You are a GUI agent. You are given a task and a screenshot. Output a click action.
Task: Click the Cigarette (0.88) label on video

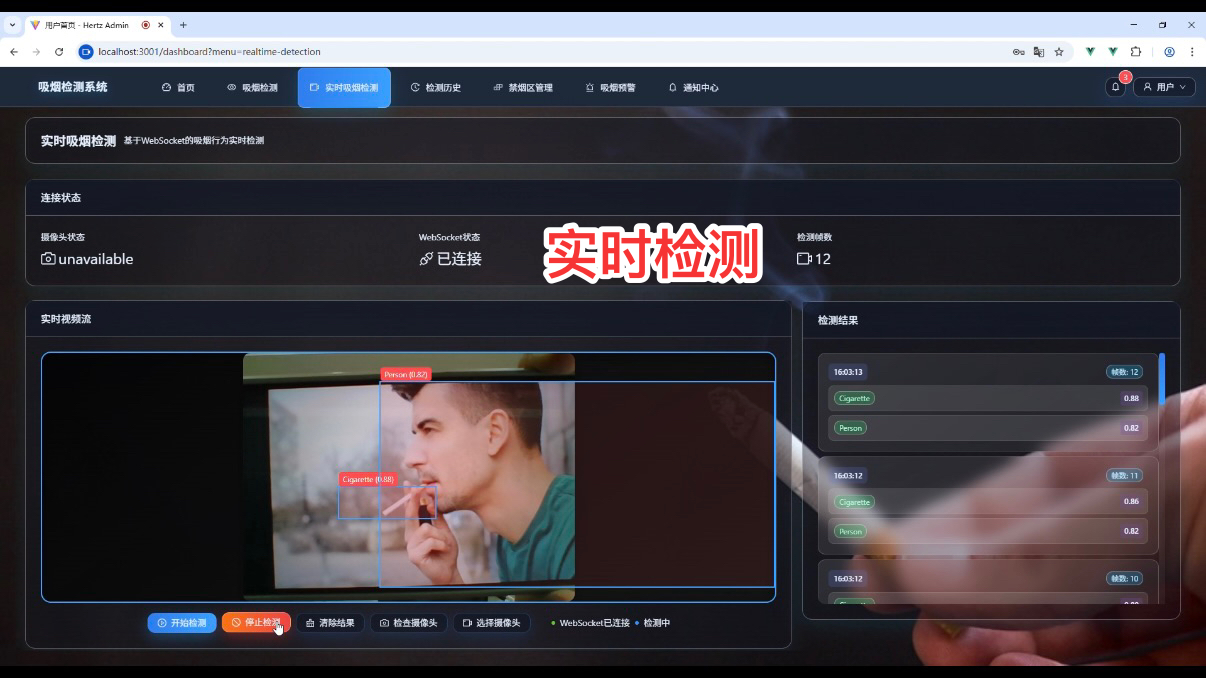368,479
